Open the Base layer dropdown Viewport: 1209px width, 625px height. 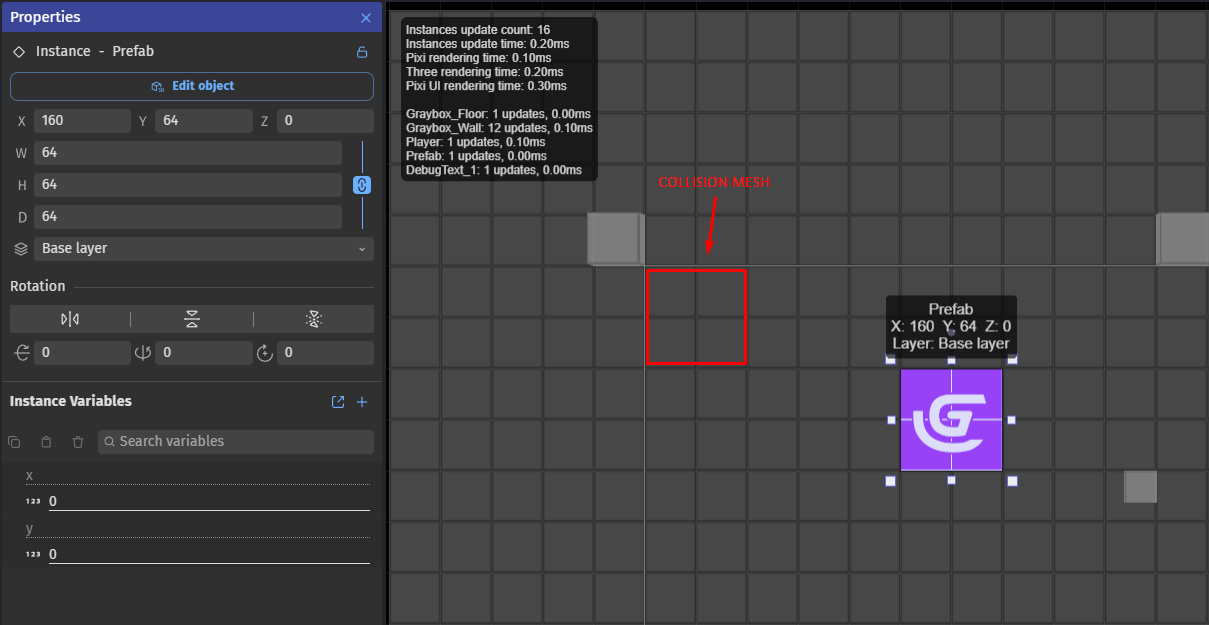tap(204, 248)
